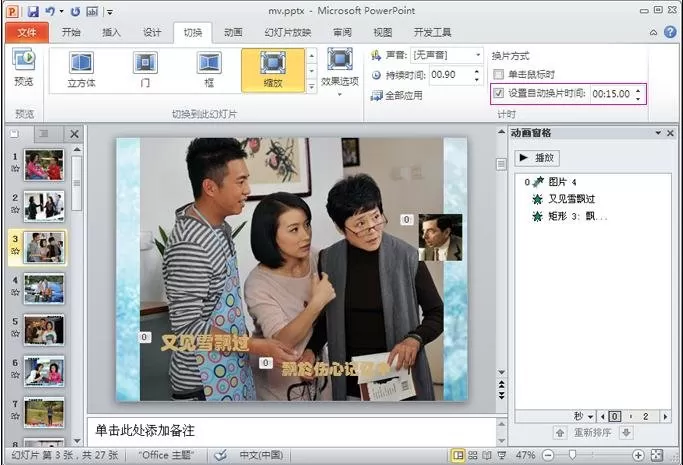Switch to the 幻灯片放映 ribbon tab
The height and width of the screenshot is (465, 683).
pyautogui.click(x=287, y=32)
